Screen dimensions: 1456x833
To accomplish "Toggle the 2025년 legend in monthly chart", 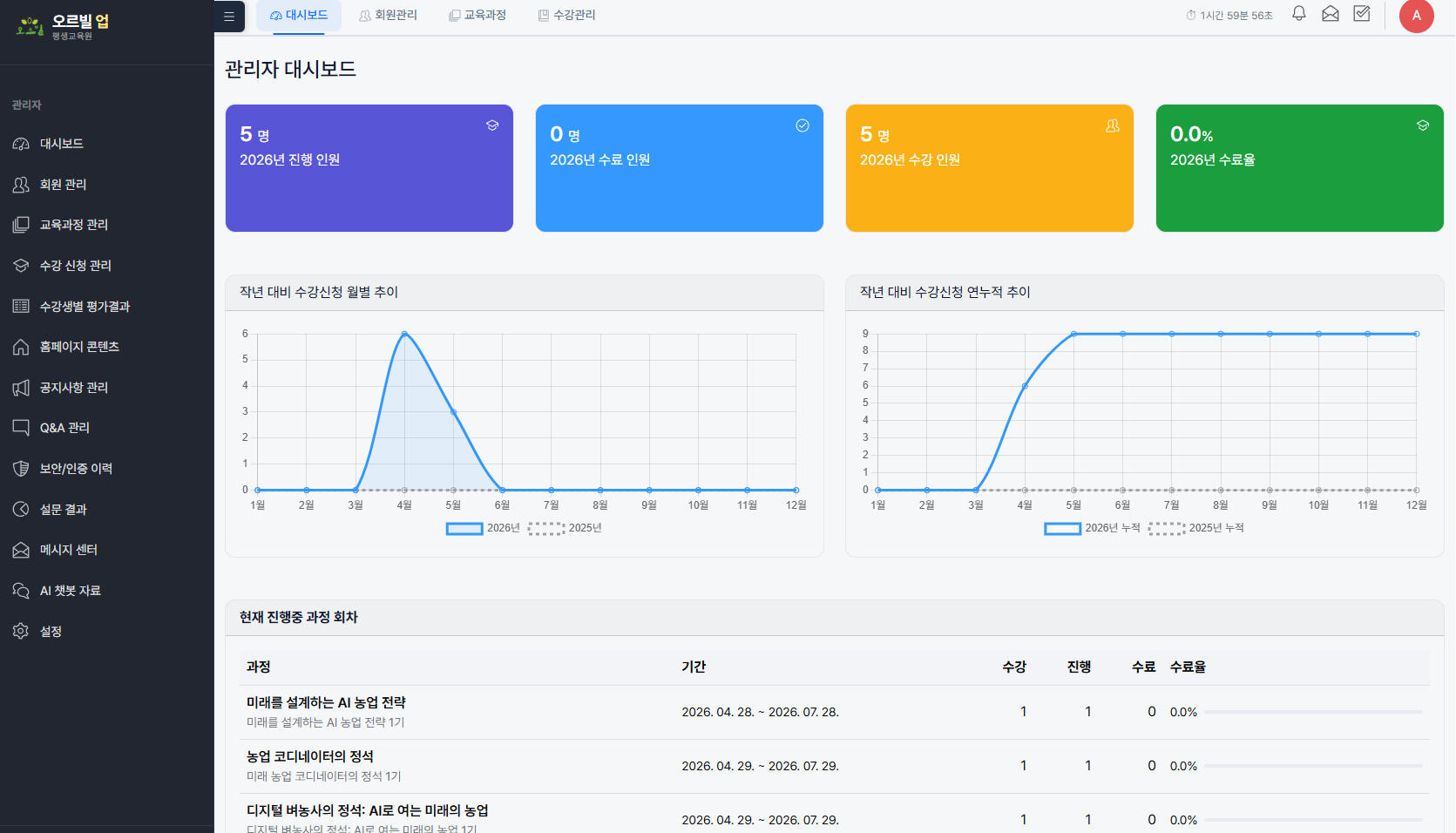I will (565, 528).
